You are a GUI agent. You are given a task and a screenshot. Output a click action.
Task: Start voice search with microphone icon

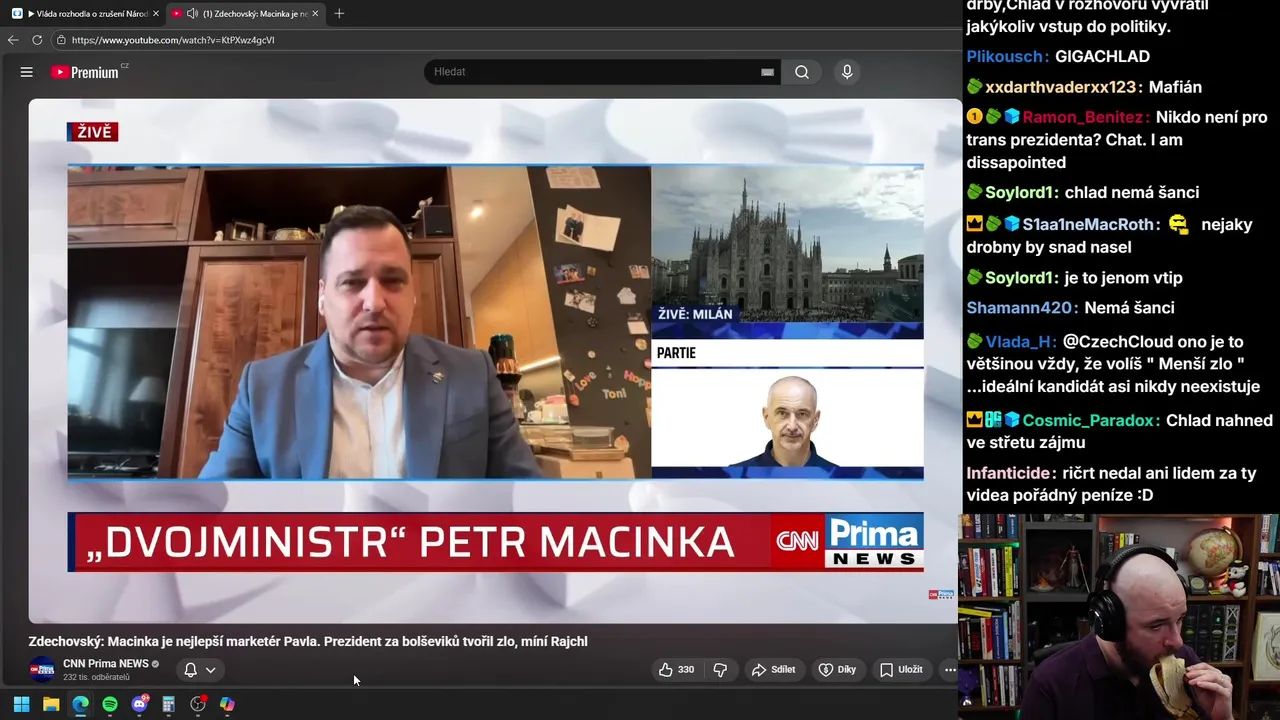[847, 72]
